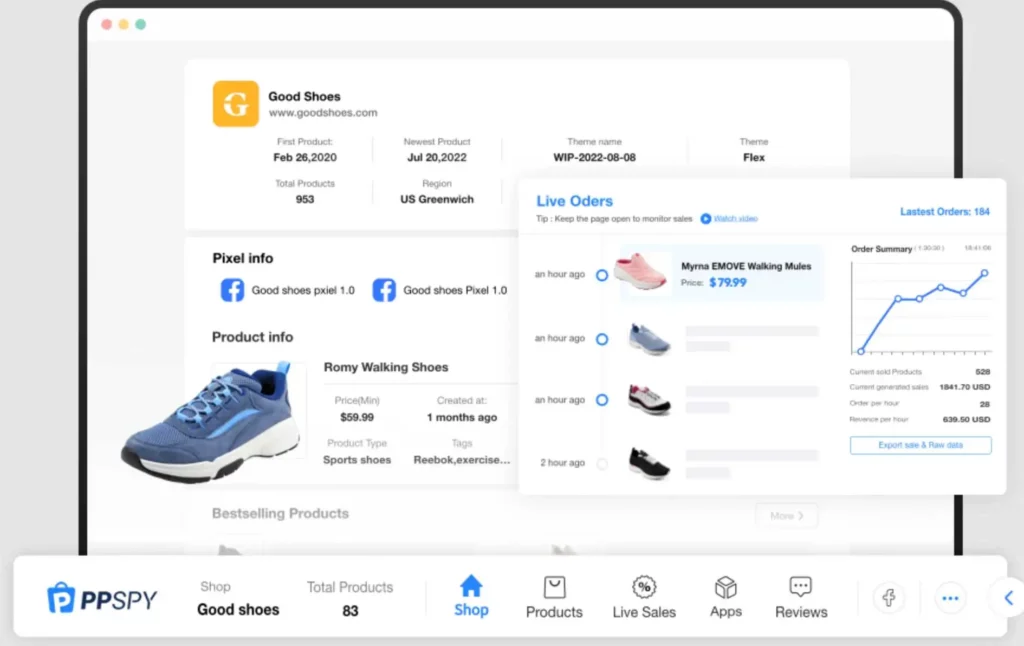Click the white and red sneaker thumbnail

(648, 400)
